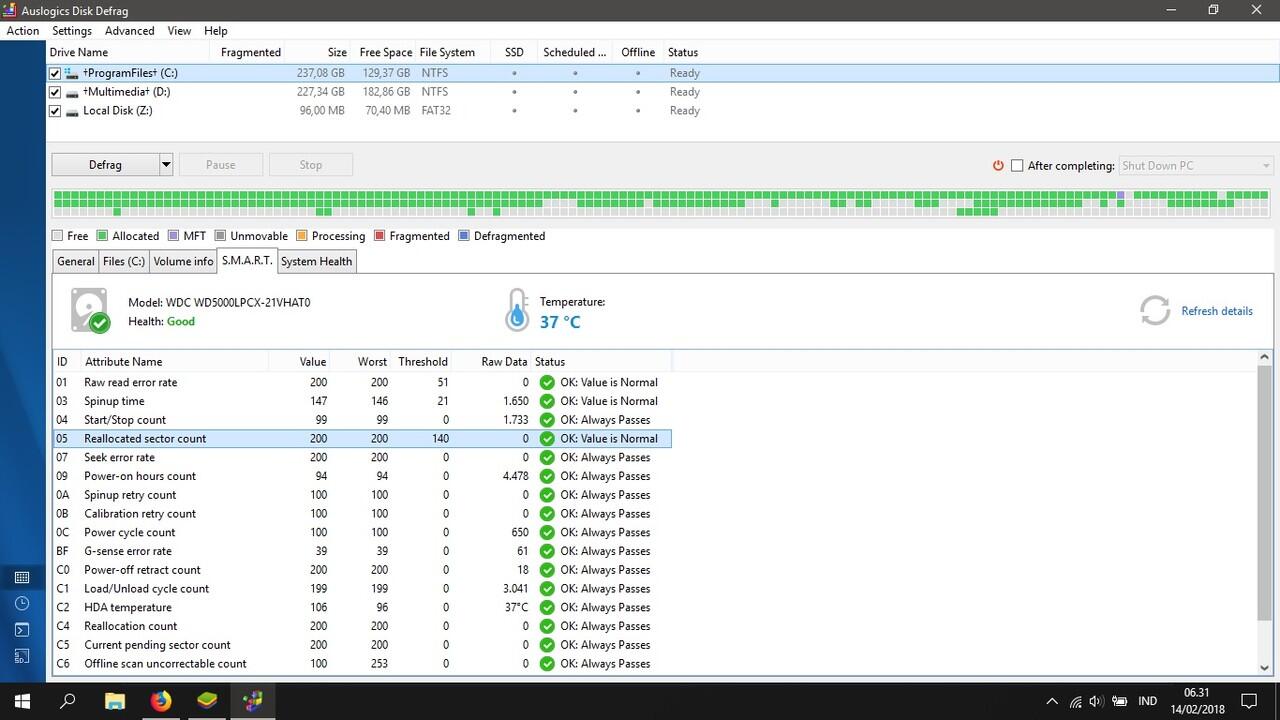This screenshot has width=1280, height=720.
Task: Open the Defrag button dropdown arrow
Action: click(166, 165)
